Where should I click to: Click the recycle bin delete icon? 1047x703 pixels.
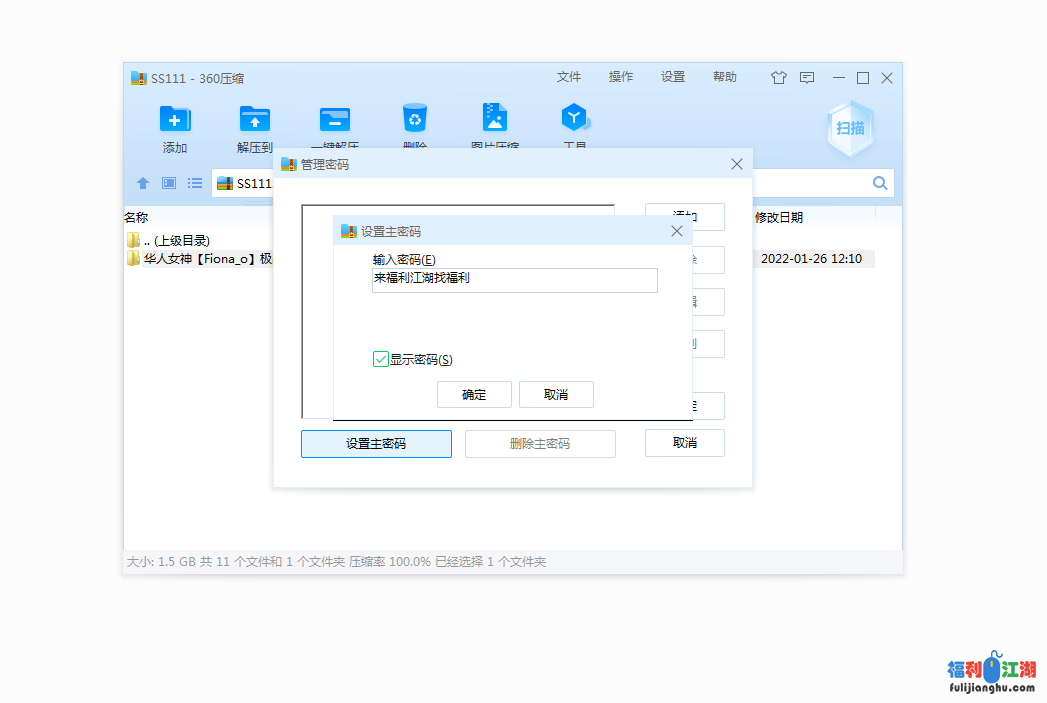point(414,119)
